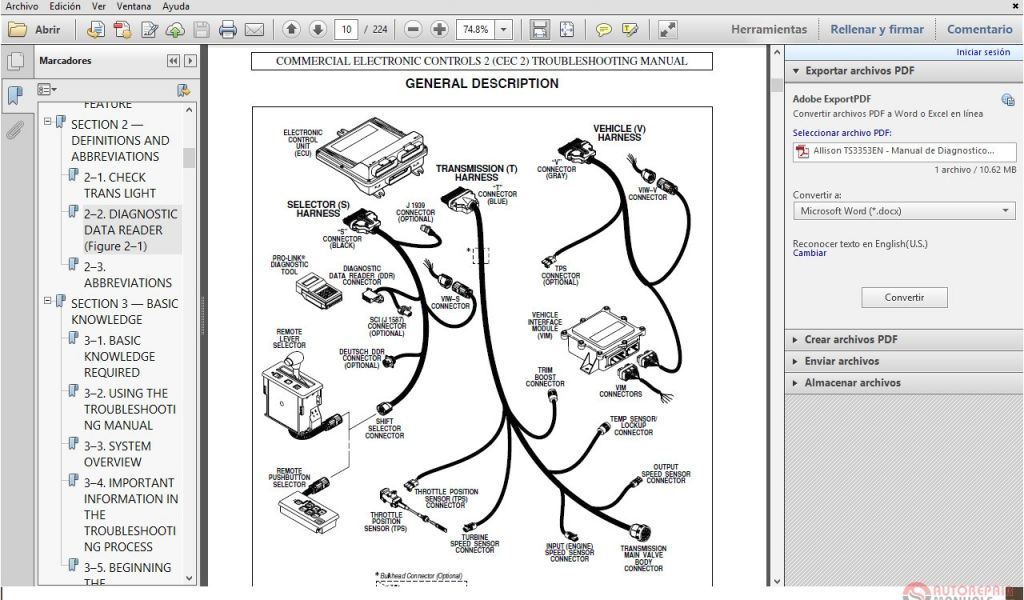Open the zoom percentage dropdown
1024x600 pixels.
504,30
